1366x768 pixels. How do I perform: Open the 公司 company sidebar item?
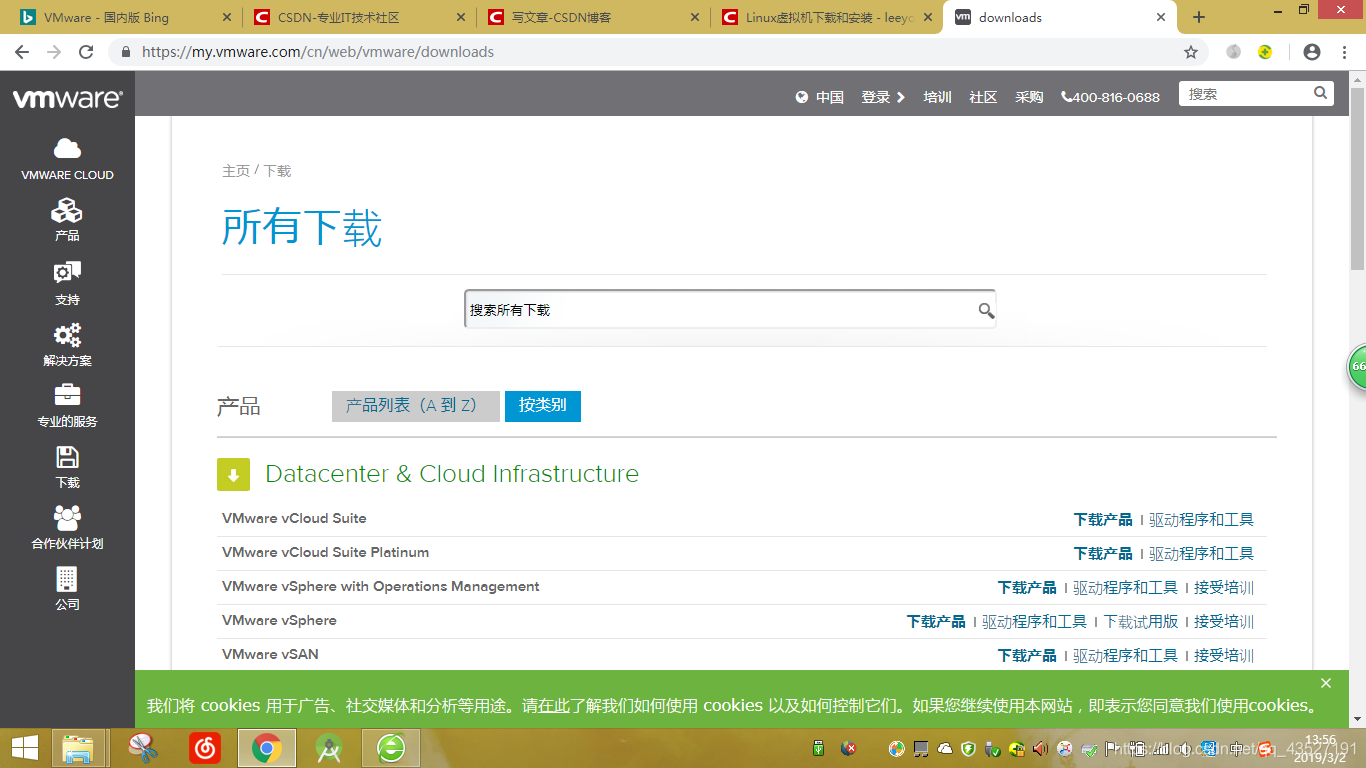click(x=67, y=589)
